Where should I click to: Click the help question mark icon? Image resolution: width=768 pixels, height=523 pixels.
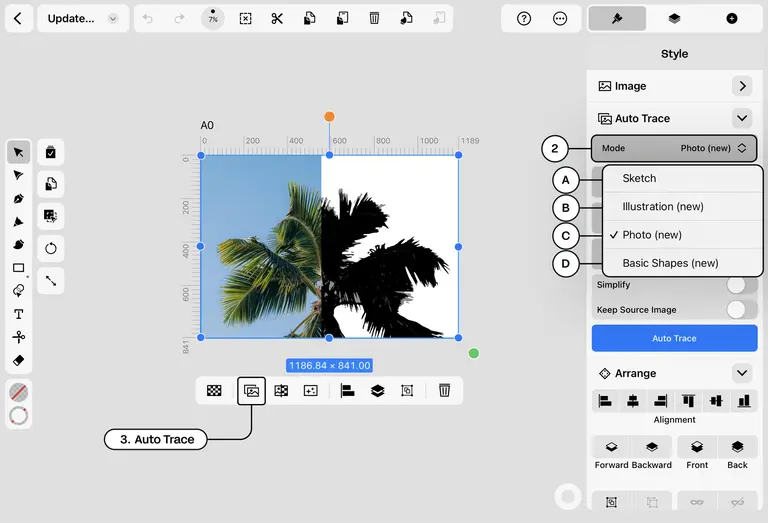pos(524,19)
